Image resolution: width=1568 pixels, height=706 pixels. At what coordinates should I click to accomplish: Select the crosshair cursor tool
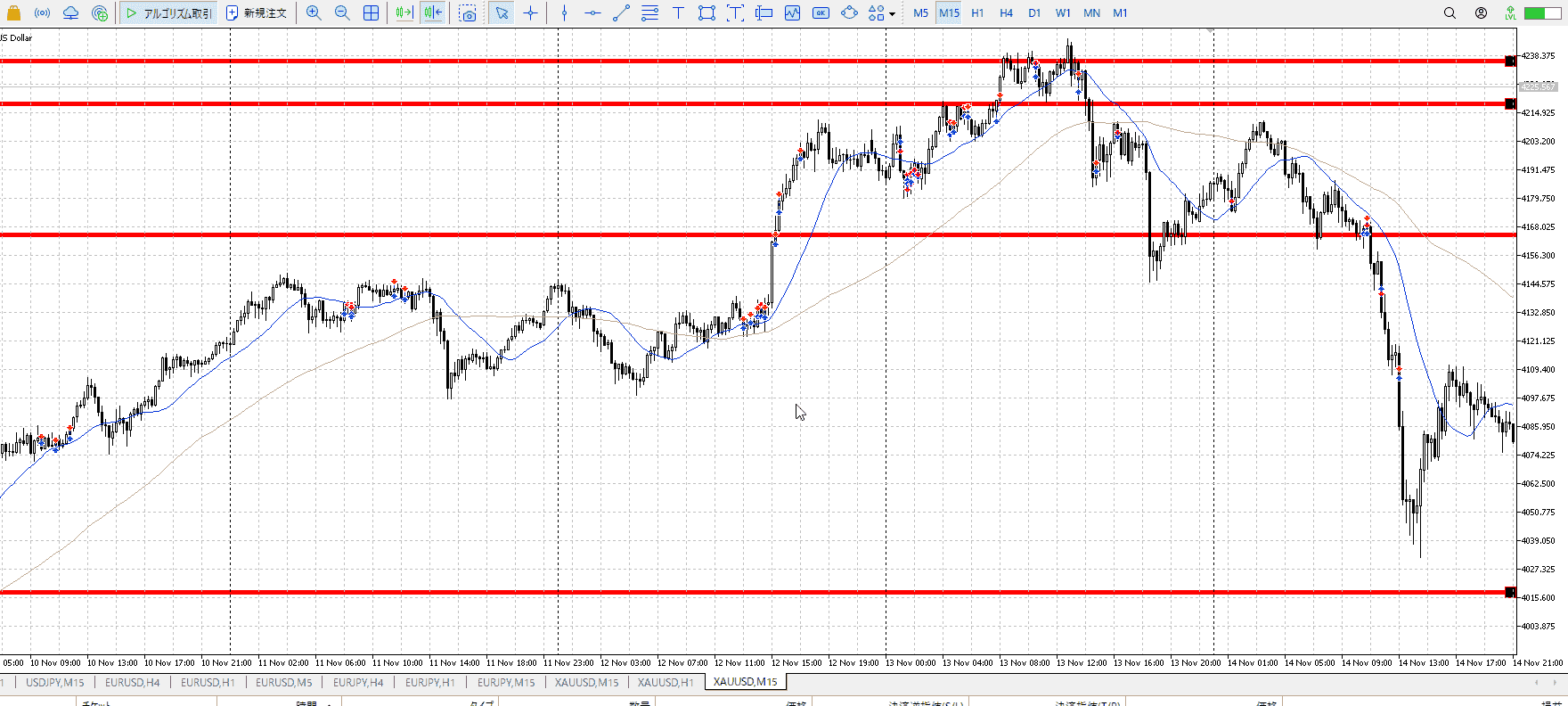531,13
